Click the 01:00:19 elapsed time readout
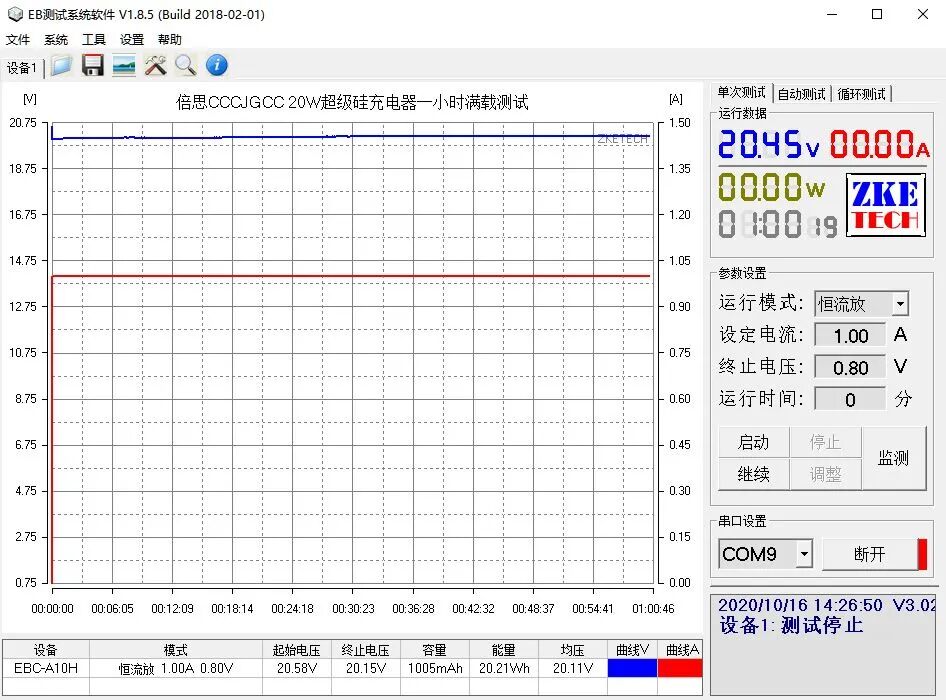946x700 pixels. [x=778, y=224]
